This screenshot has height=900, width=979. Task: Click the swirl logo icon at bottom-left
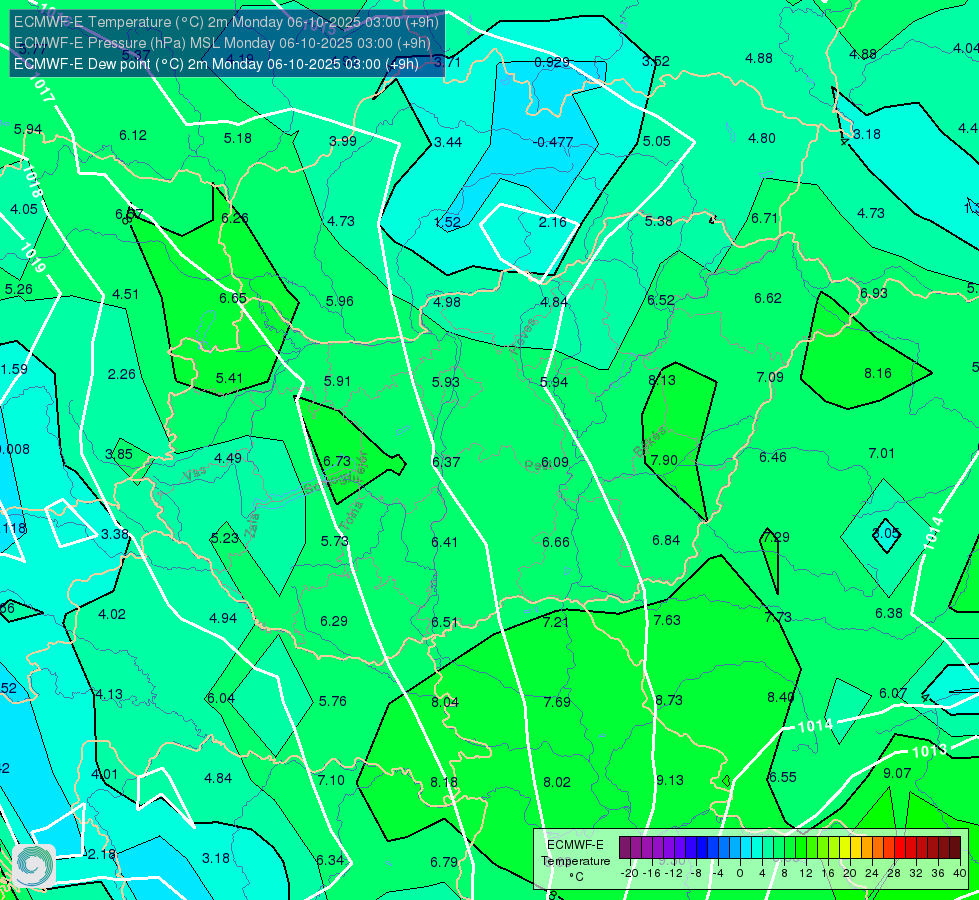(x=34, y=866)
